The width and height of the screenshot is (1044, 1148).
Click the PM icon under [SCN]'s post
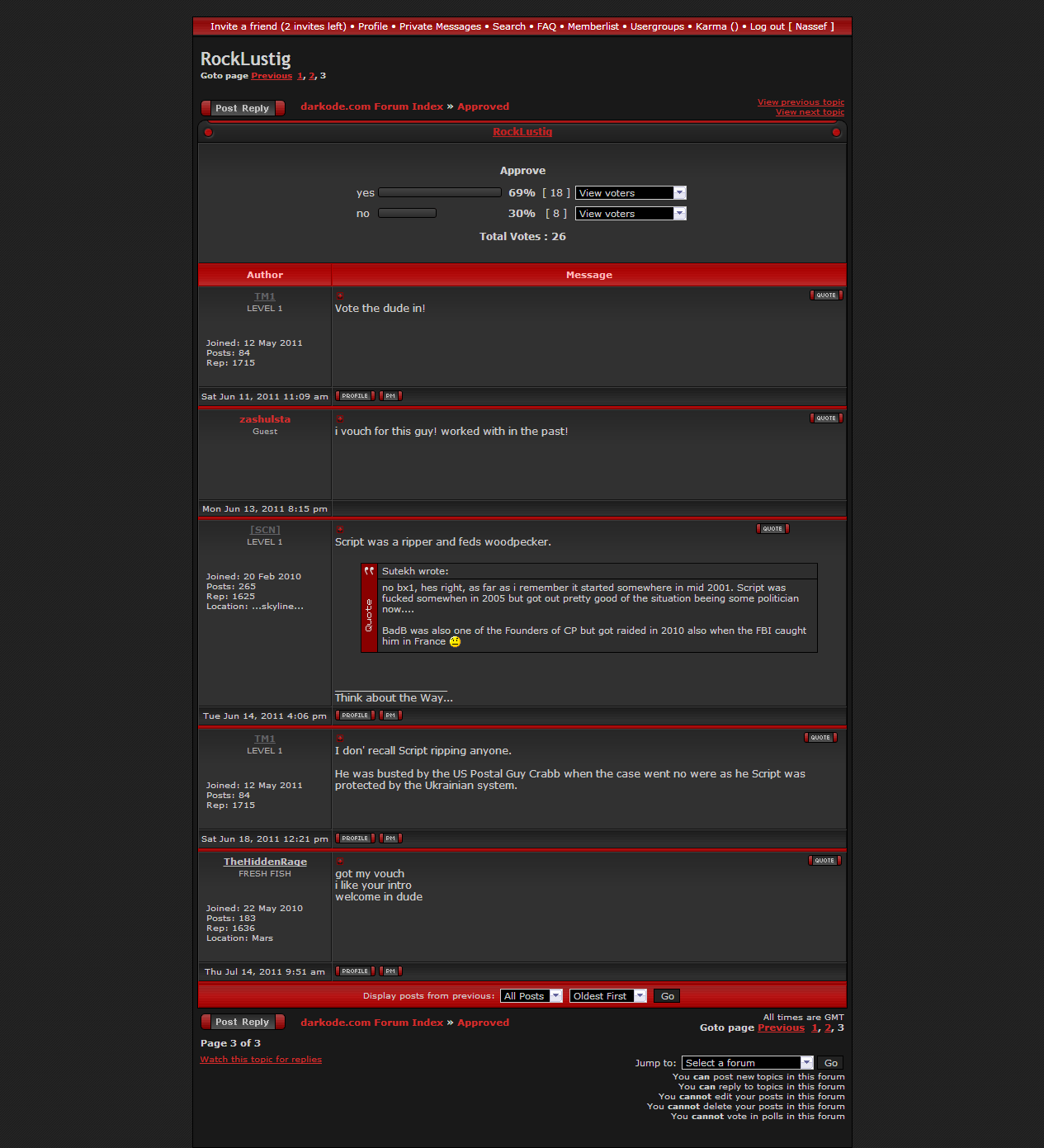pos(390,716)
